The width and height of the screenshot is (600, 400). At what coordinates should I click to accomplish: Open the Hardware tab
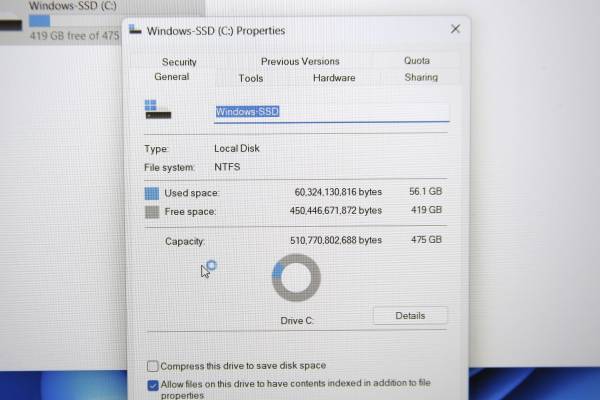click(x=334, y=78)
